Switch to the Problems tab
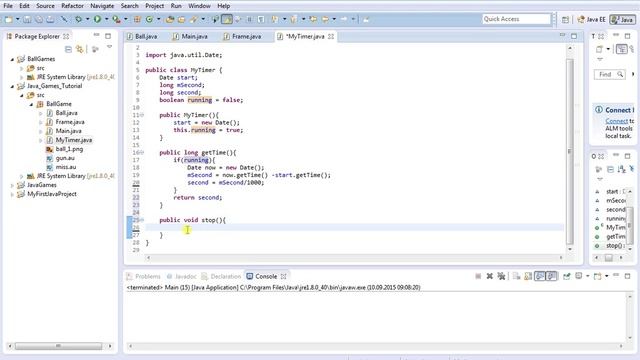640x360 pixels. (x=144, y=276)
